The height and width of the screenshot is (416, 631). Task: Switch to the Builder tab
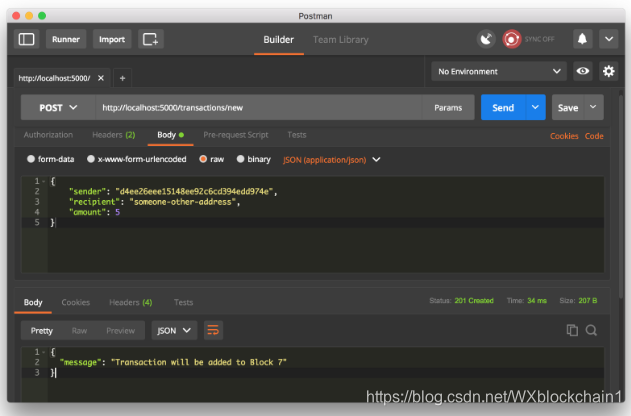click(x=278, y=40)
